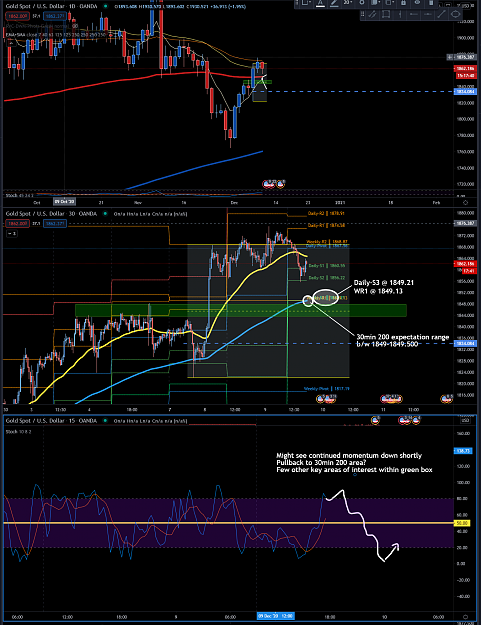481x625 pixels.
Task: Click the 09 Oct '20 date marker on daily axis
Action: coord(65,202)
